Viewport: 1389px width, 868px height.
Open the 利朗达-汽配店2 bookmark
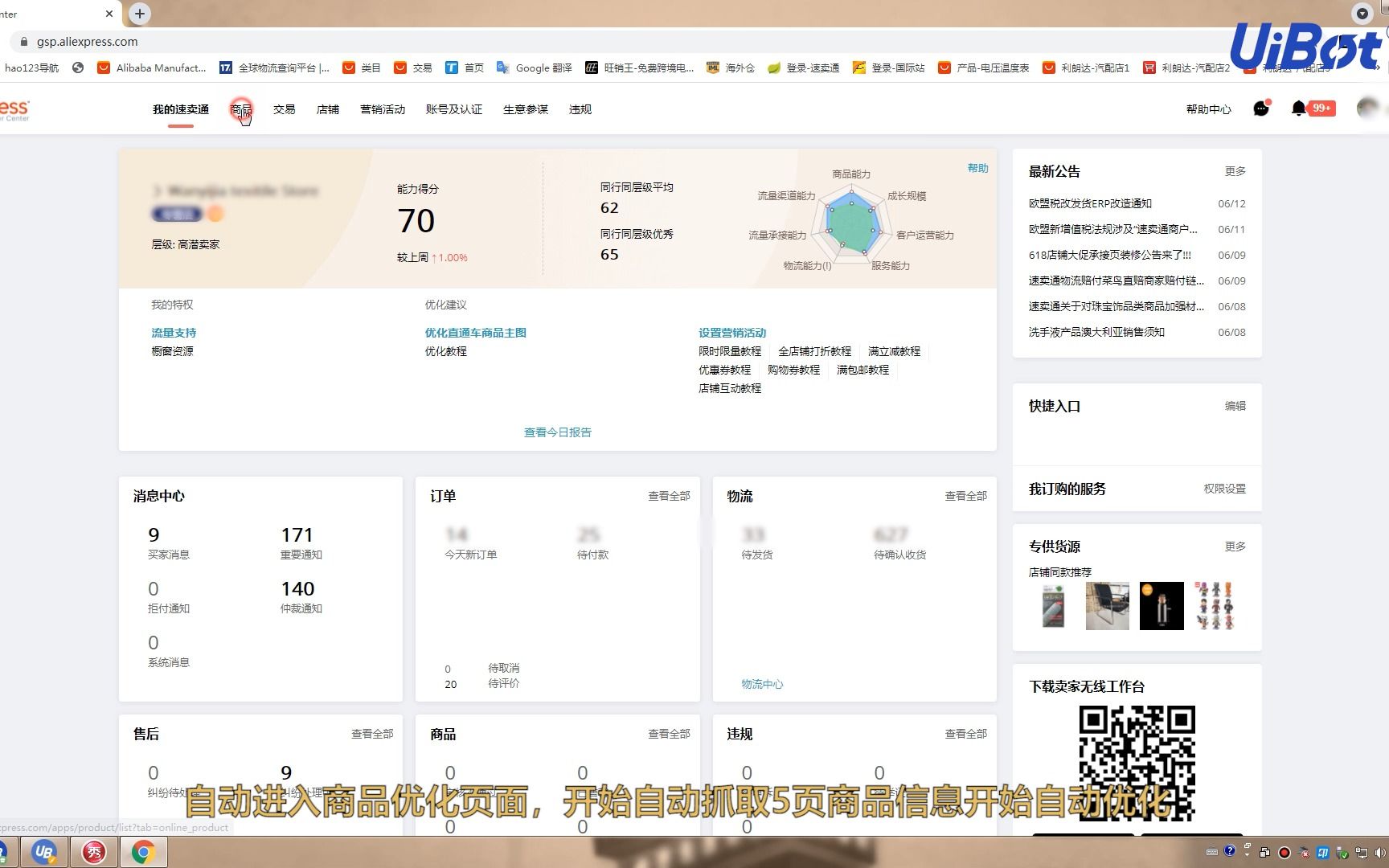tap(1186, 68)
